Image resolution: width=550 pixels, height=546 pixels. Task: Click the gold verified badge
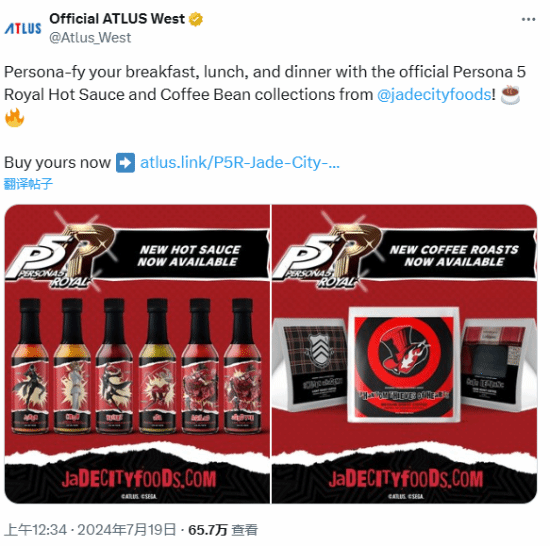click(x=196, y=19)
